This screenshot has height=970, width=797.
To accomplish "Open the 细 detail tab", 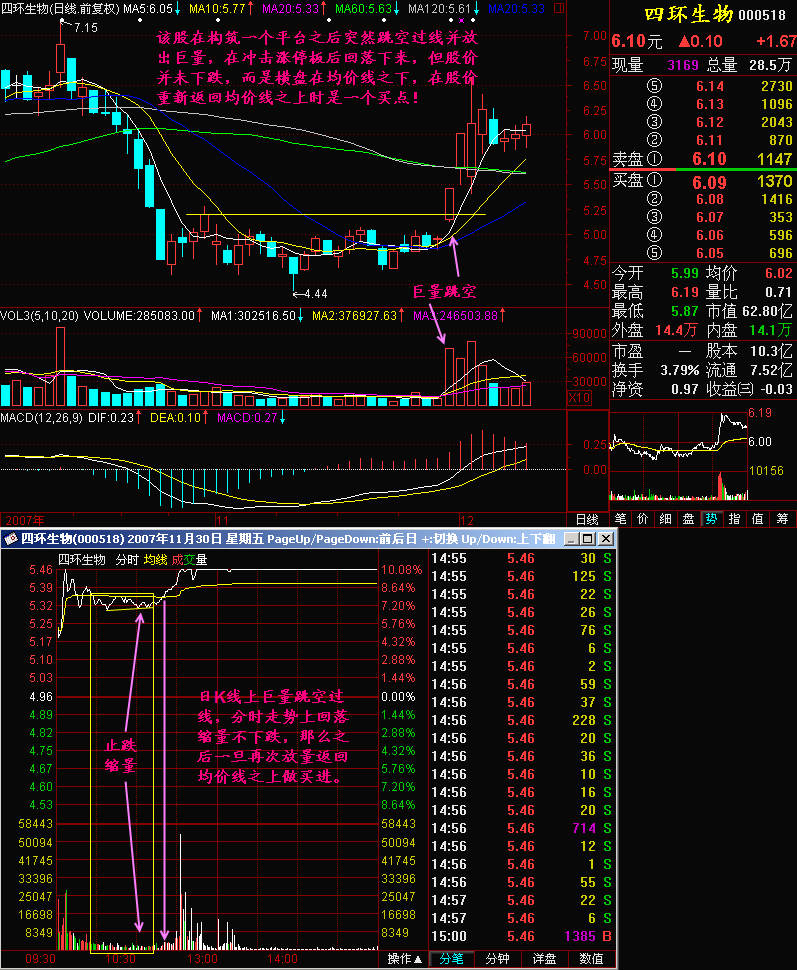I will (666, 518).
